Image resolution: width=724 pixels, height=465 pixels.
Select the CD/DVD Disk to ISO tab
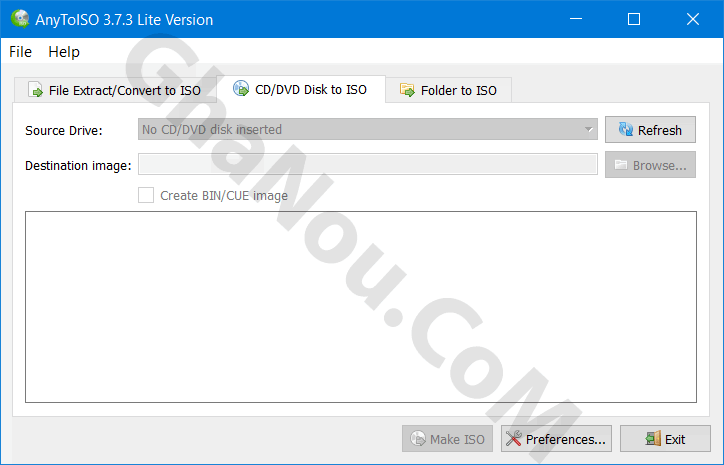click(x=301, y=89)
